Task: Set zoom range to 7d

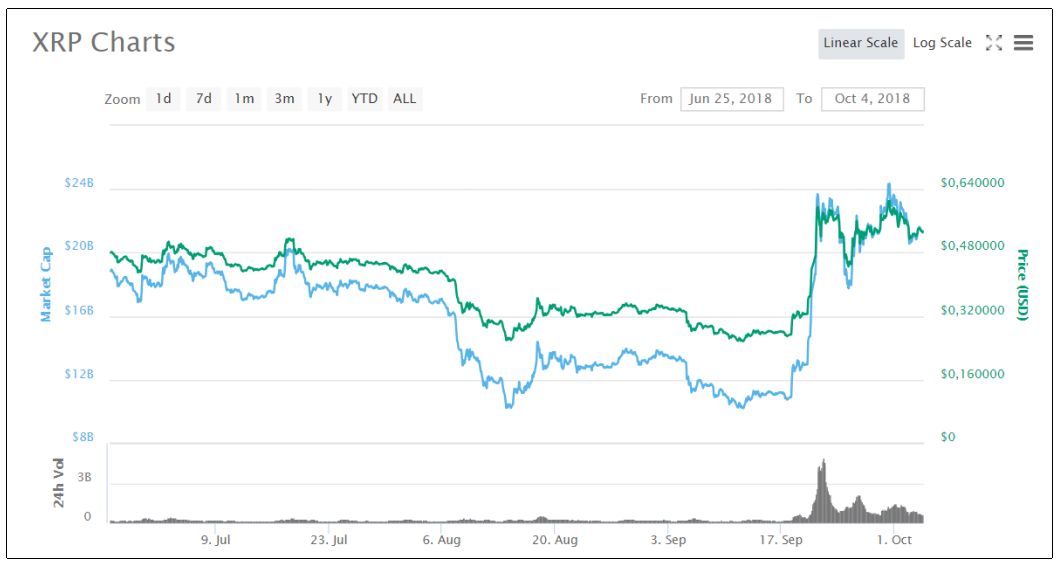Action: 204,99
